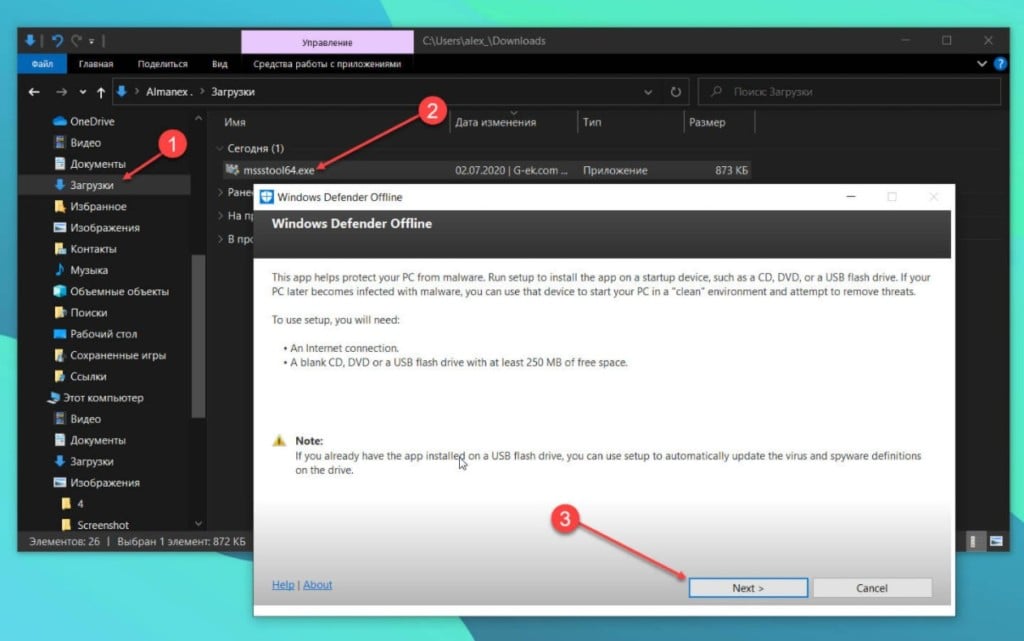Click the Cancel button in Defender dialog
1024x641 pixels.
(872, 588)
